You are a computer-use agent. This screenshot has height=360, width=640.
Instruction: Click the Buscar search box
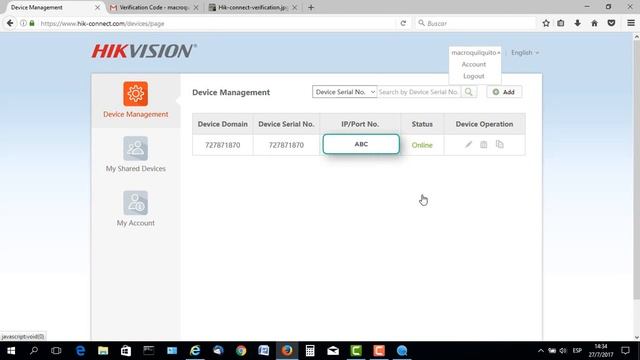click(x=476, y=23)
